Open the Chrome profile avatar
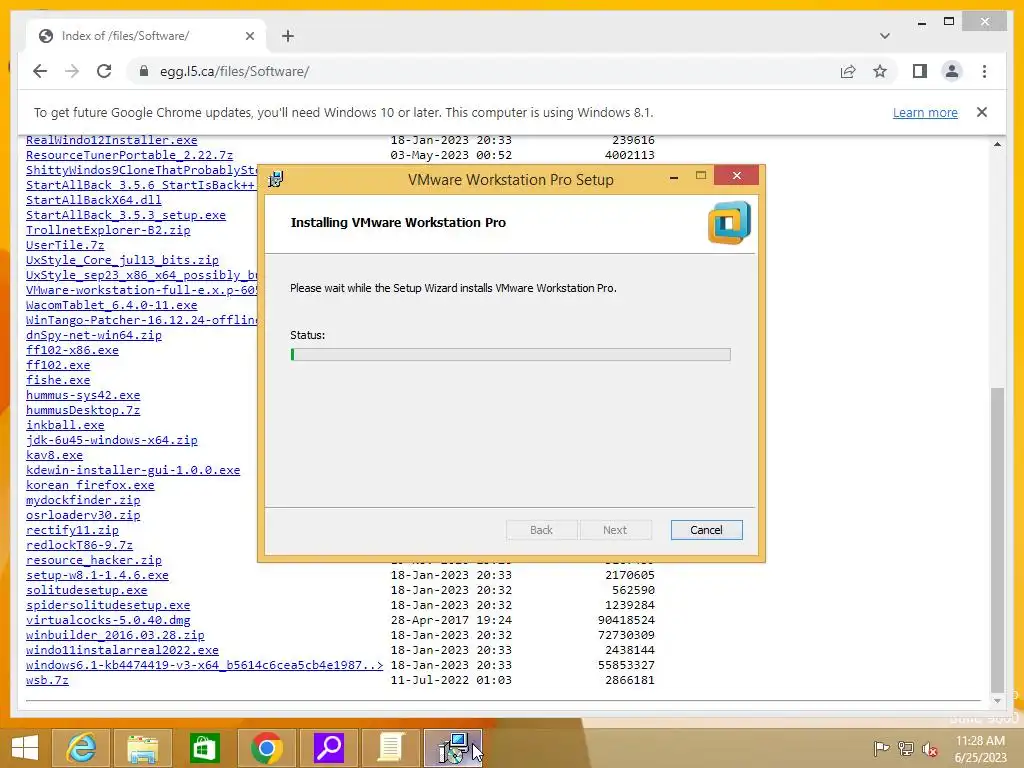This screenshot has height=768, width=1024. coord(952,71)
